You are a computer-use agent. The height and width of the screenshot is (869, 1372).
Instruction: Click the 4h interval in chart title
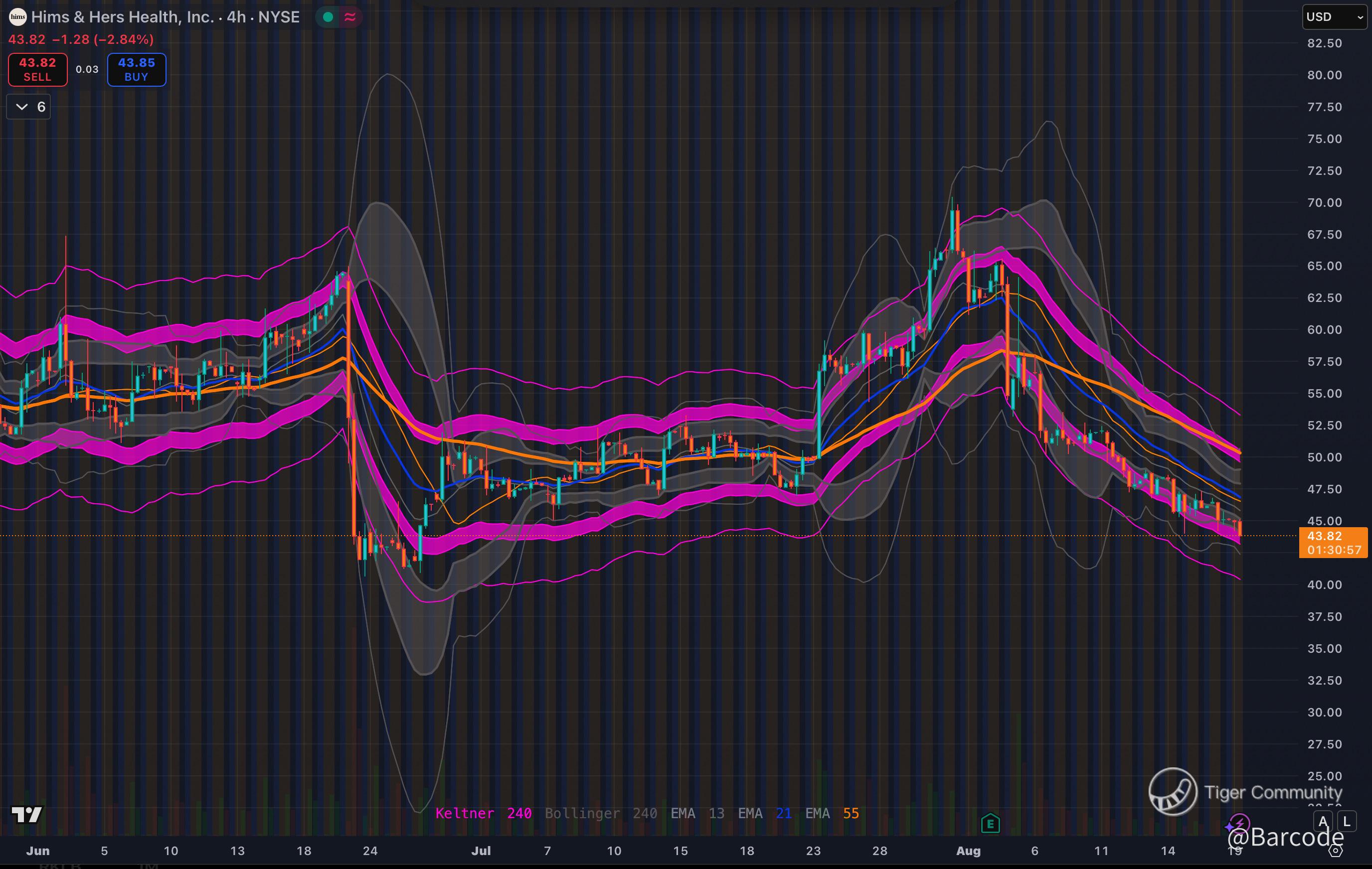tap(236, 17)
